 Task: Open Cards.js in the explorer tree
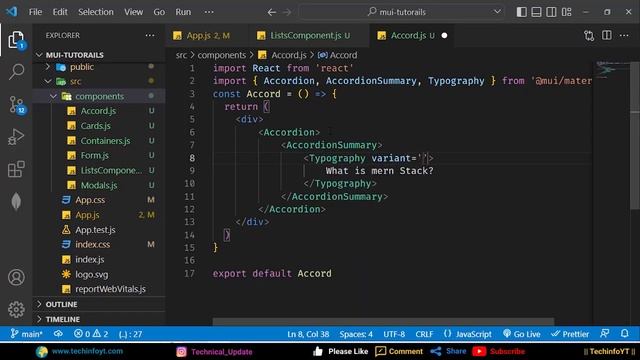(96, 126)
